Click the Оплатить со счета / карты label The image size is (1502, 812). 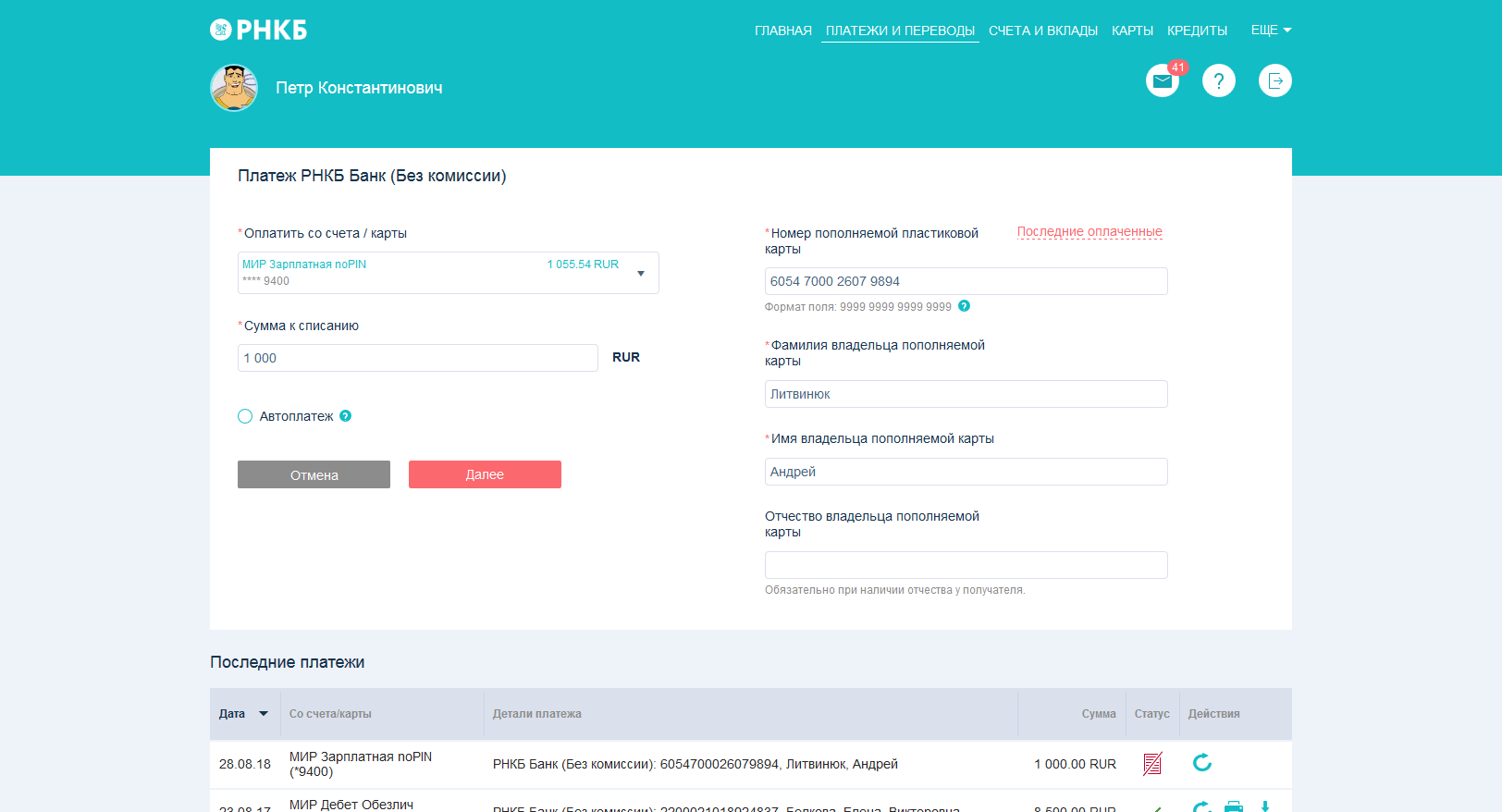[x=326, y=233]
